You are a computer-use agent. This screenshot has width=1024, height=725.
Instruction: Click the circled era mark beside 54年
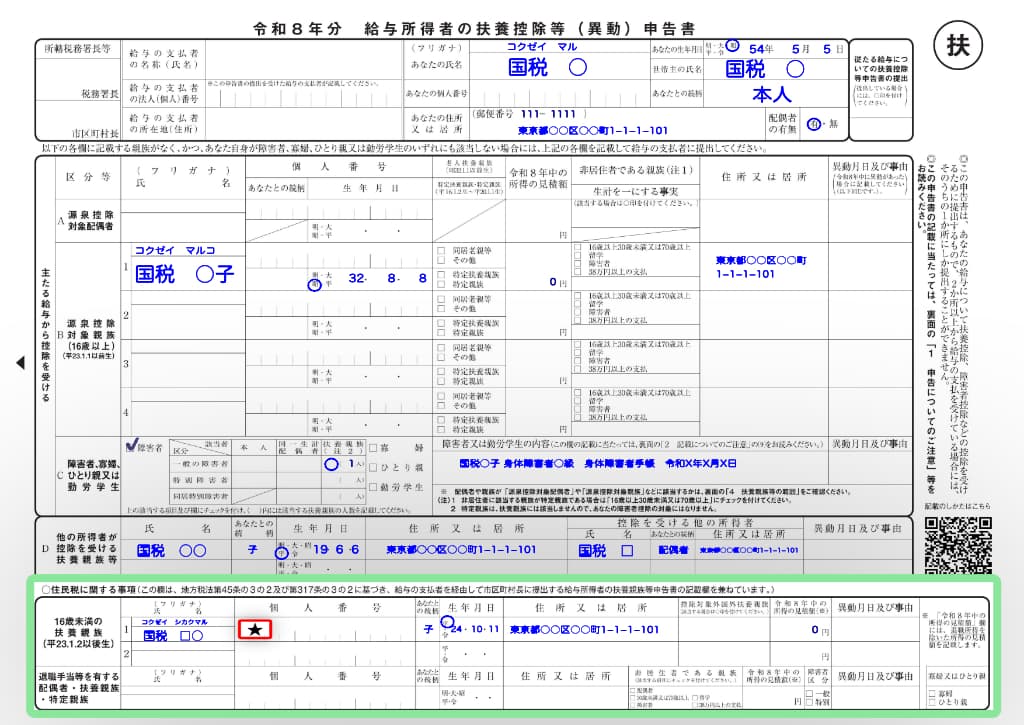click(x=732, y=45)
